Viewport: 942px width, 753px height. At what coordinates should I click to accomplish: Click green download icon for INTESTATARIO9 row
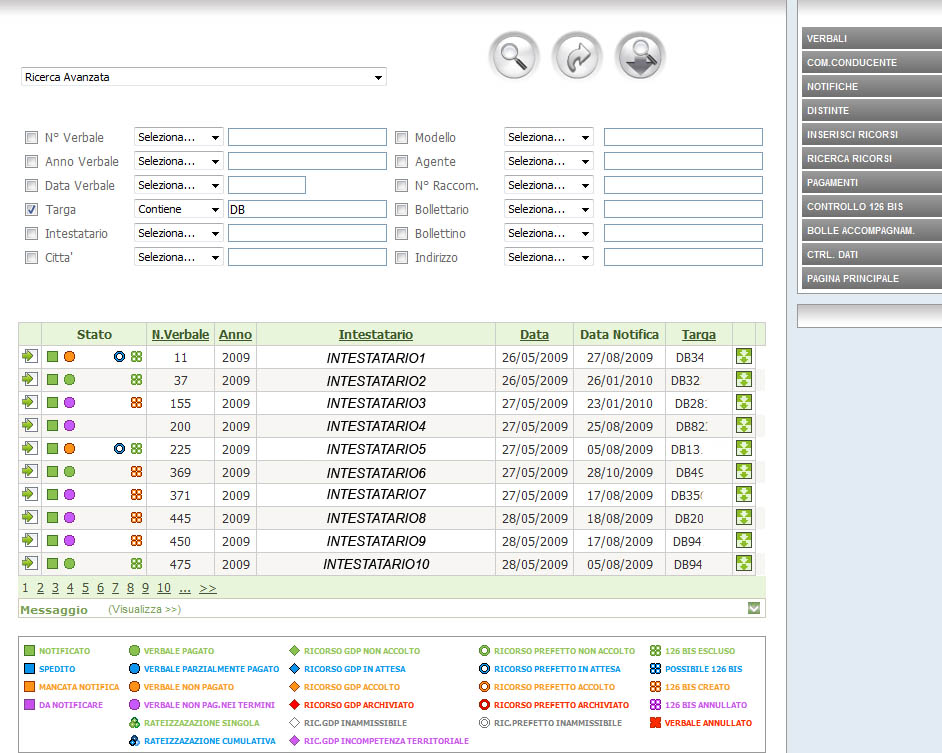744,540
